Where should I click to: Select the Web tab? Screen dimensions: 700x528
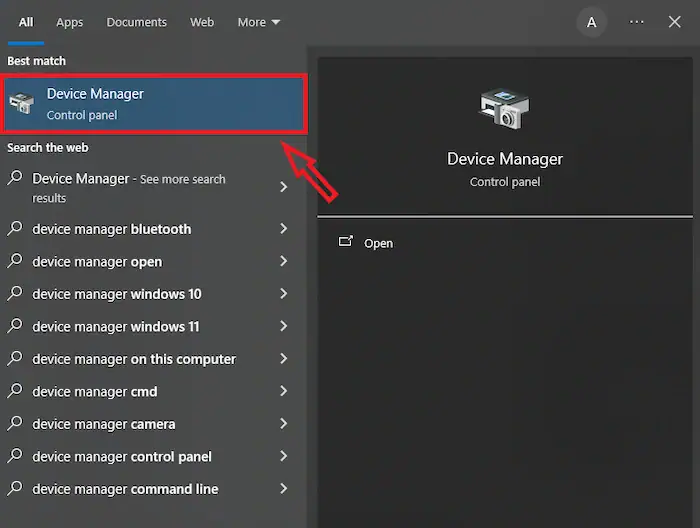click(x=202, y=22)
